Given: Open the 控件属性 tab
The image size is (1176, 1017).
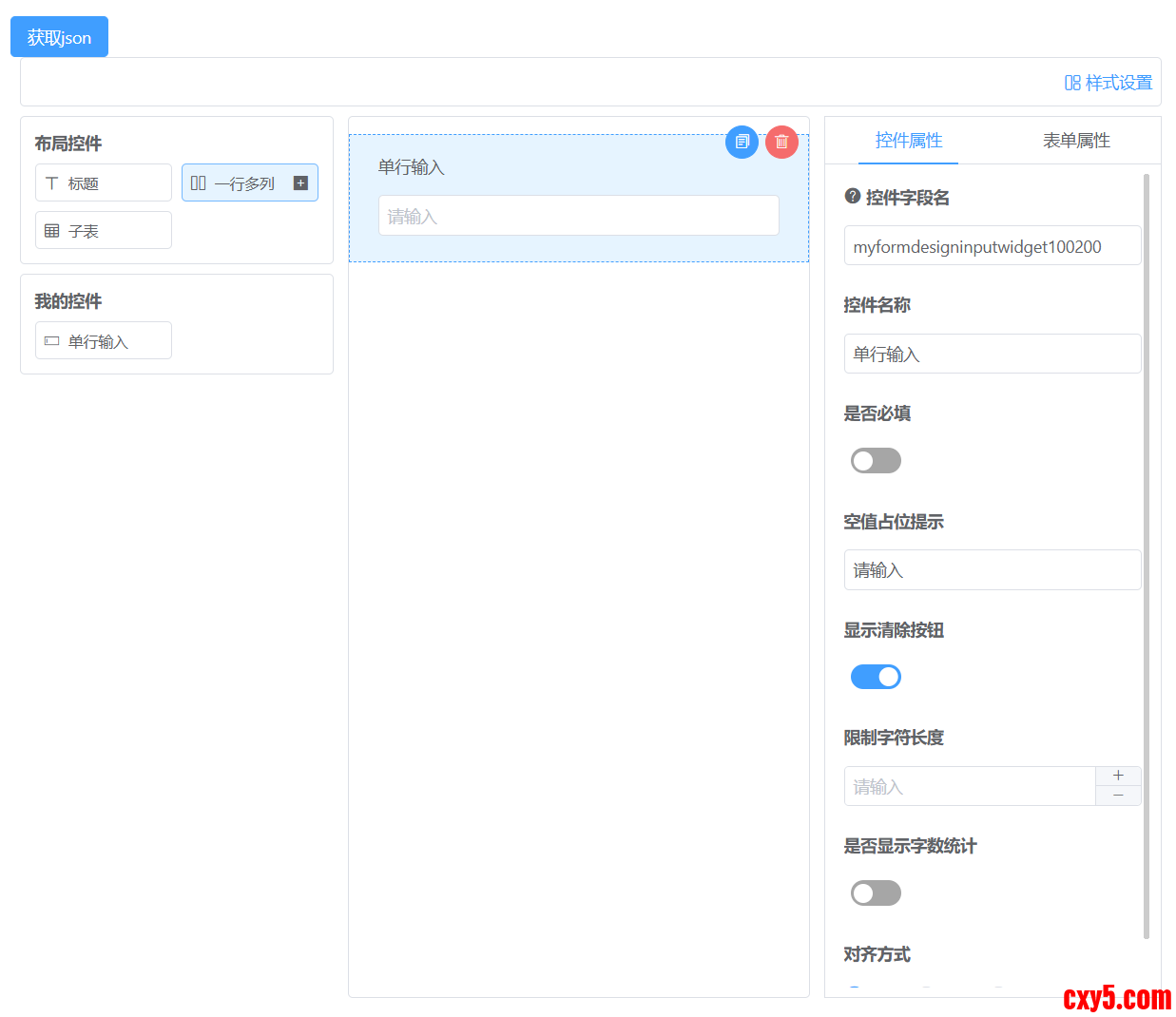Looking at the screenshot, I should (x=908, y=141).
